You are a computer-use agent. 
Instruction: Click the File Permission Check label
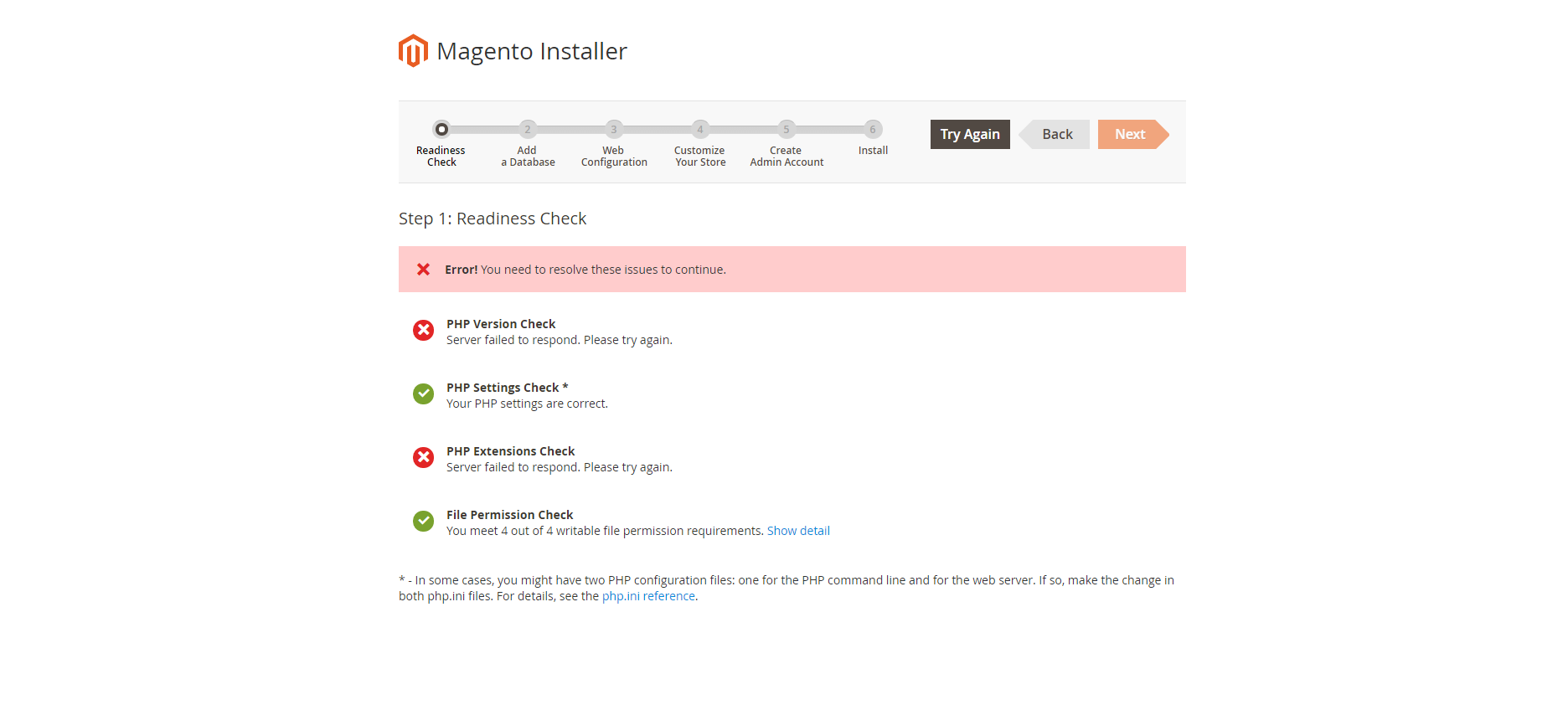coord(509,515)
